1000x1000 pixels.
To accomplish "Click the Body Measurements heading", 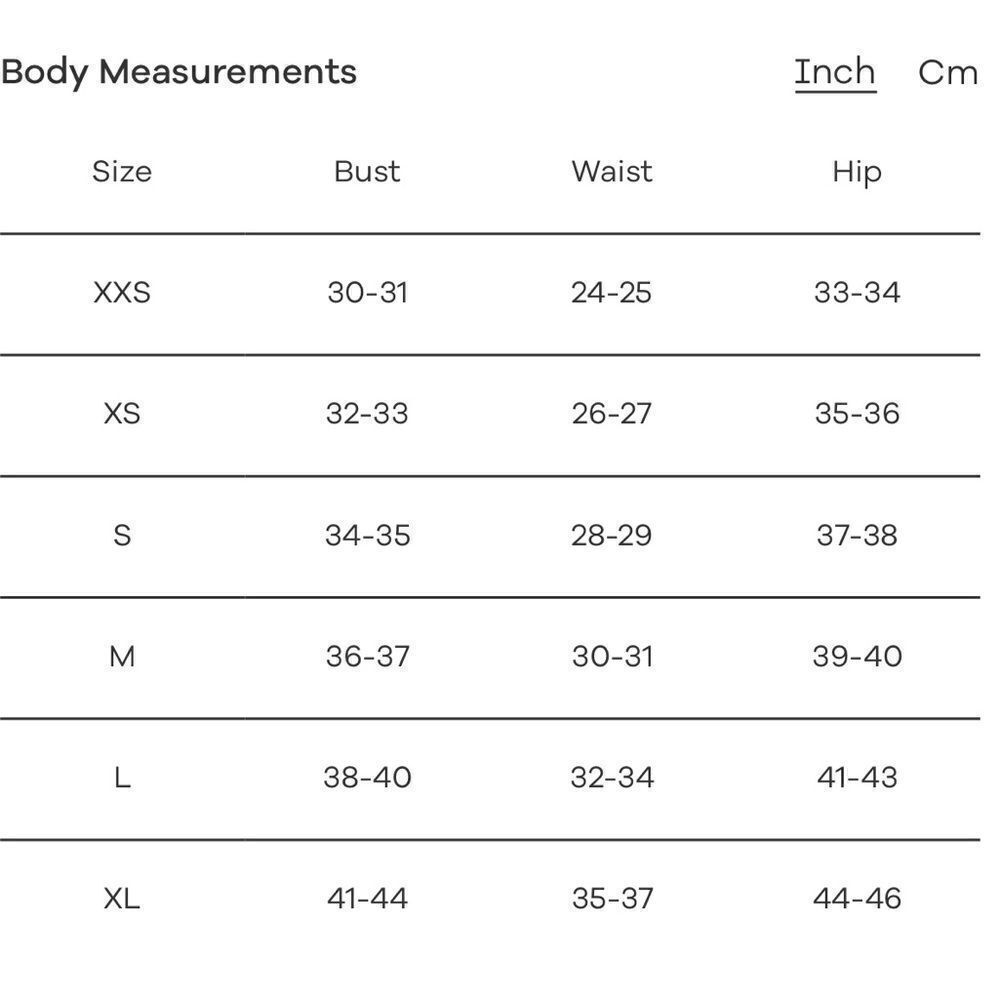I will point(179,72).
